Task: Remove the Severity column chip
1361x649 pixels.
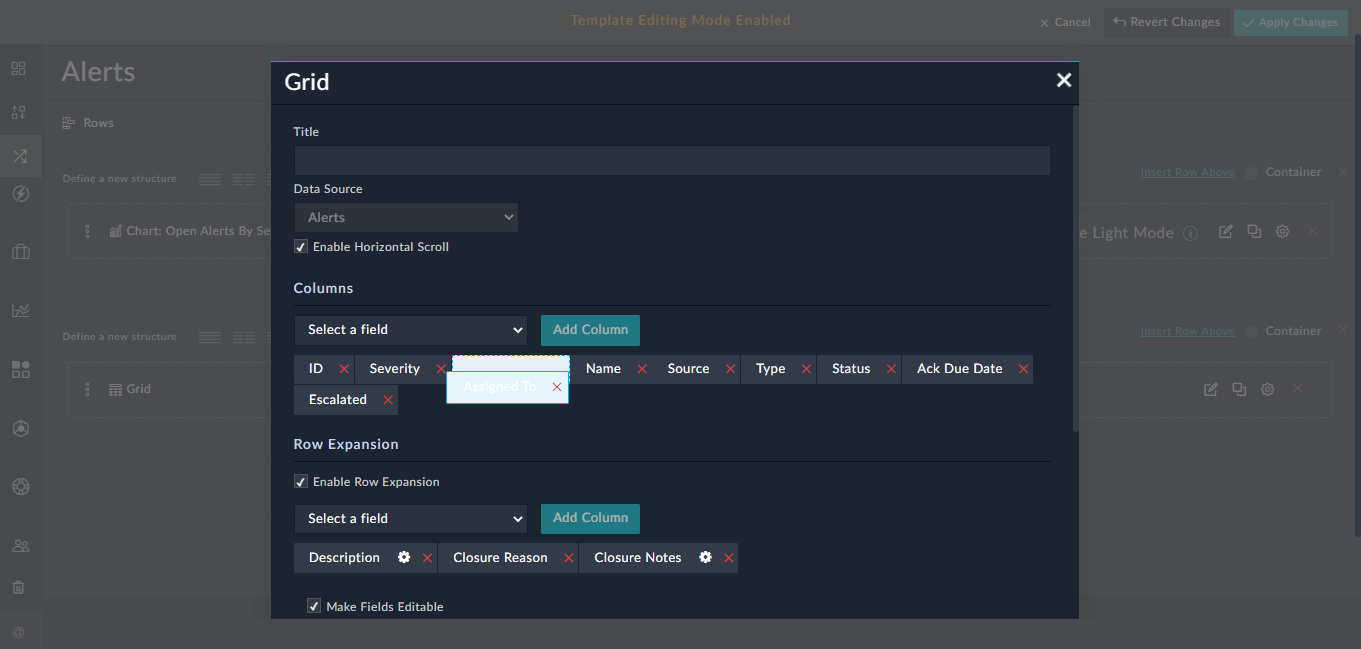Action: [x=441, y=369]
